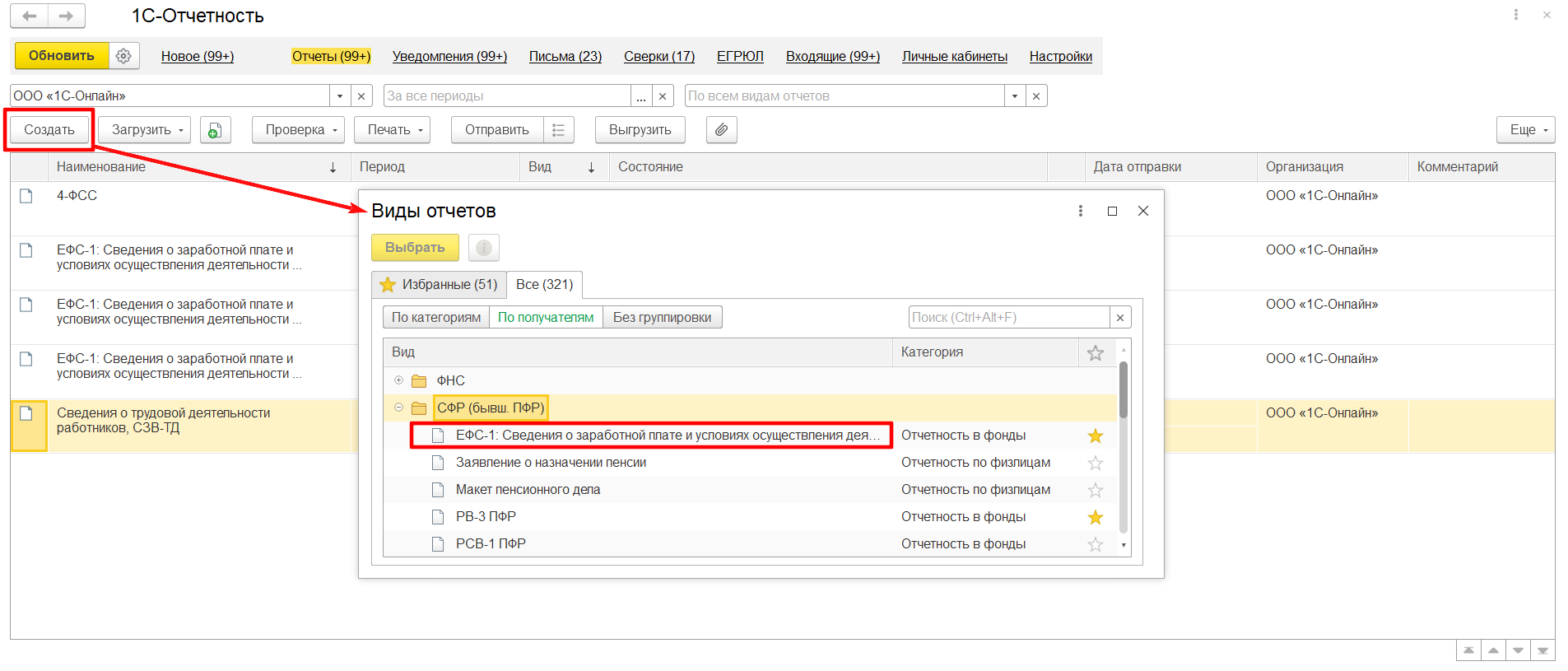Clear the report search field with X
The image size is (1568, 671).
coord(1119,318)
